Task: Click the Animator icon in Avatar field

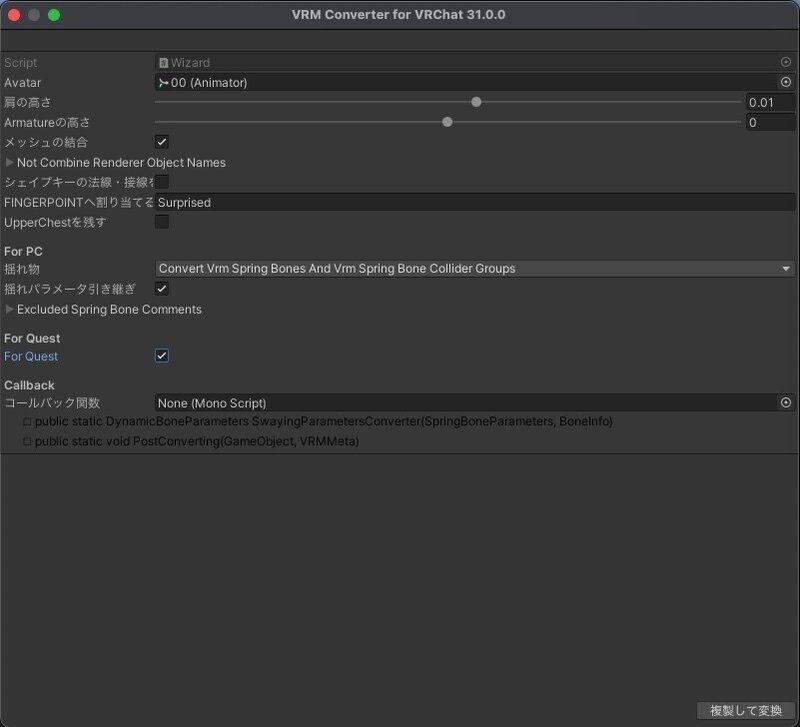Action: click(x=163, y=83)
